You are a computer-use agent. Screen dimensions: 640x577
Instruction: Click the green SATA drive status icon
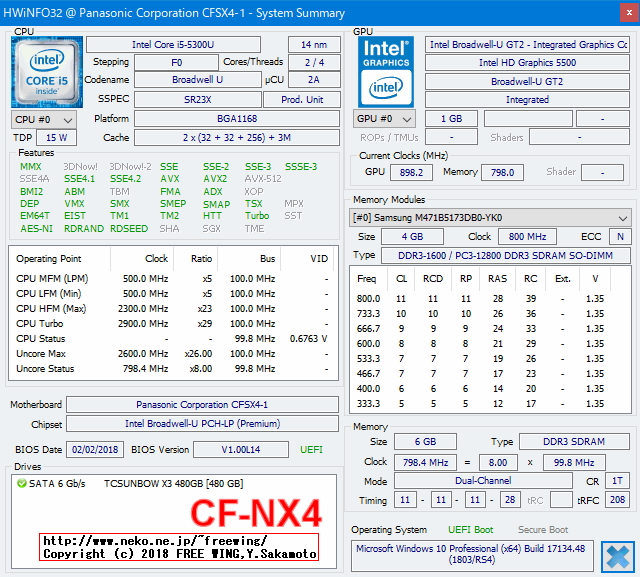(21, 484)
